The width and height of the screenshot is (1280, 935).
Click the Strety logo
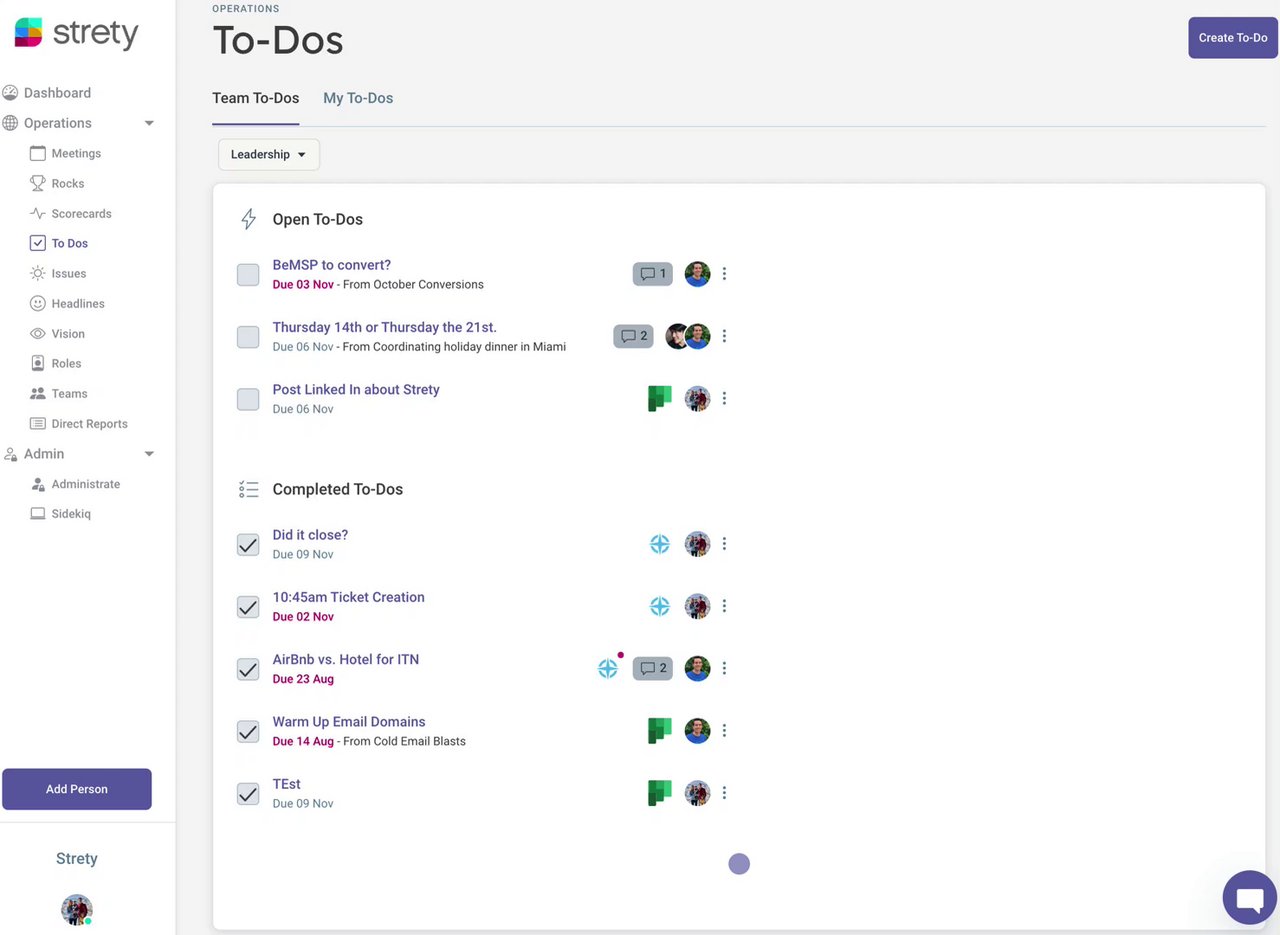pos(77,33)
